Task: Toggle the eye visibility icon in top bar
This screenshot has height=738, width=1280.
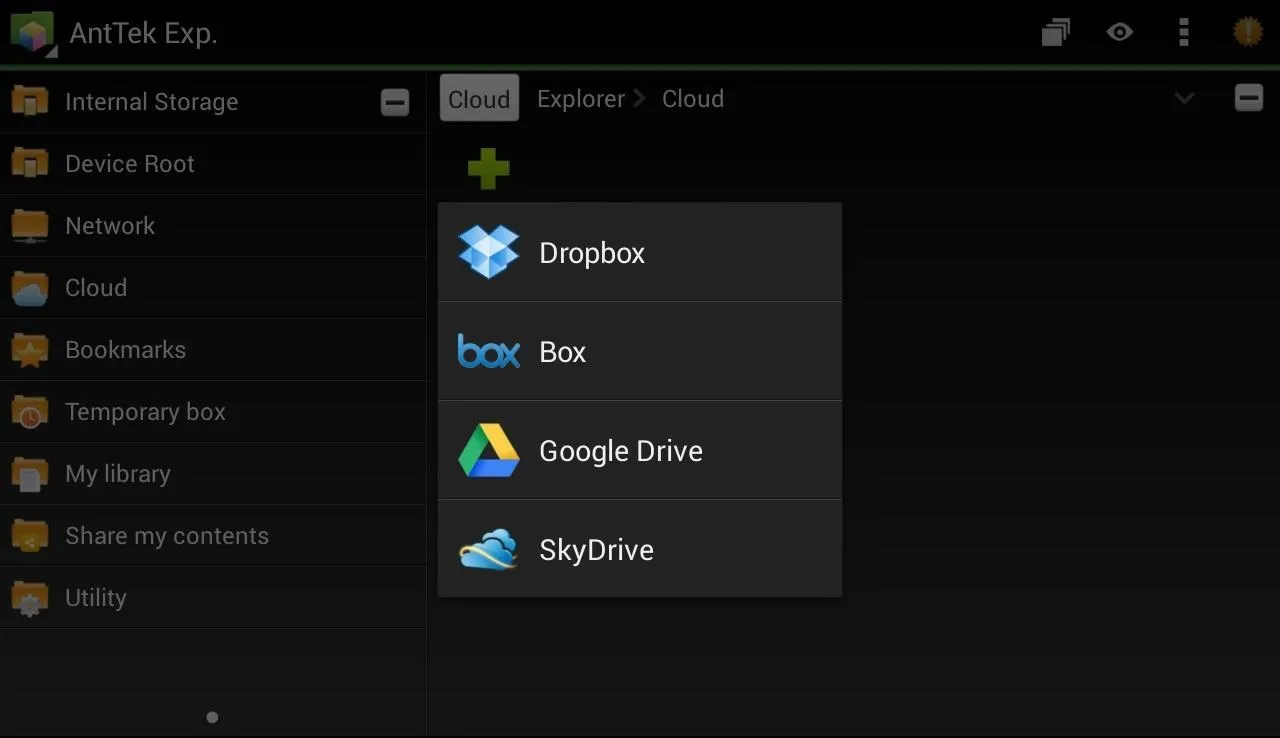Action: pyautogui.click(x=1119, y=33)
